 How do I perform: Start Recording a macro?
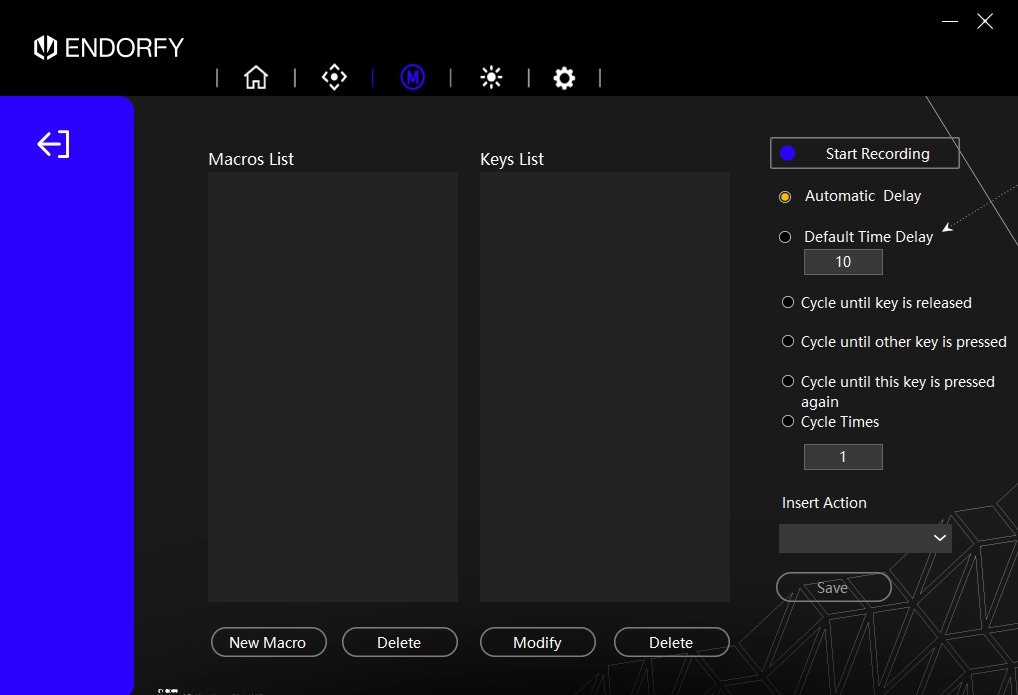click(864, 153)
